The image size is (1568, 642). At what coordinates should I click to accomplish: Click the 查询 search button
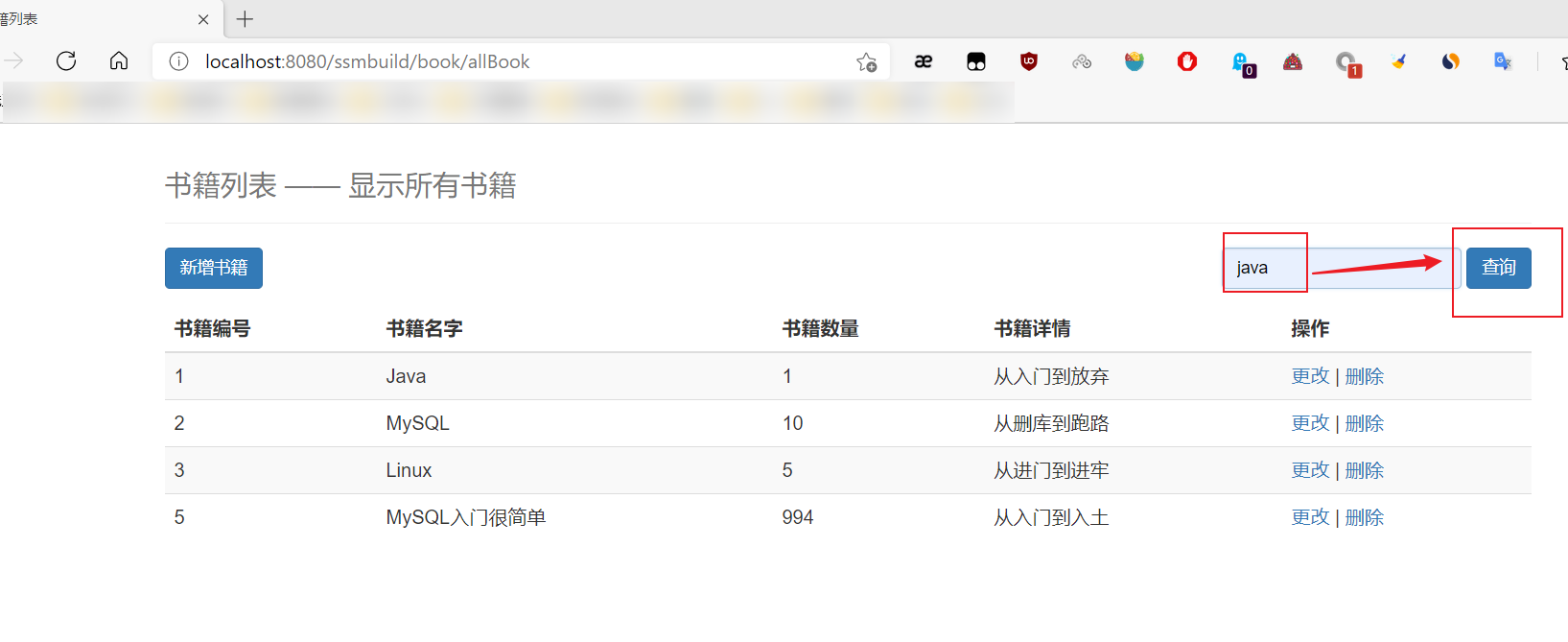(1498, 268)
